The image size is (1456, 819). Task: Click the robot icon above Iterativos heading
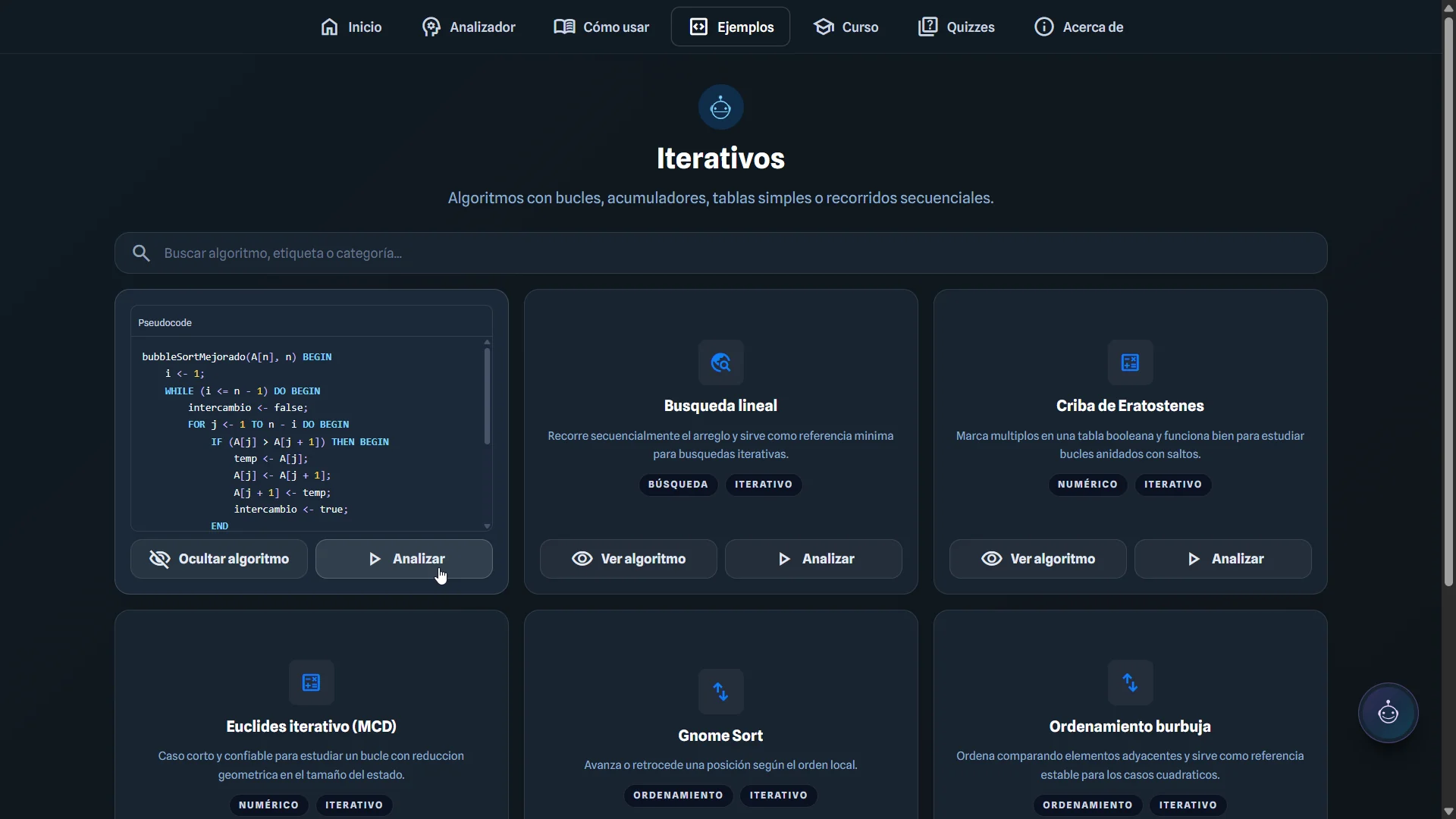pyautogui.click(x=720, y=107)
